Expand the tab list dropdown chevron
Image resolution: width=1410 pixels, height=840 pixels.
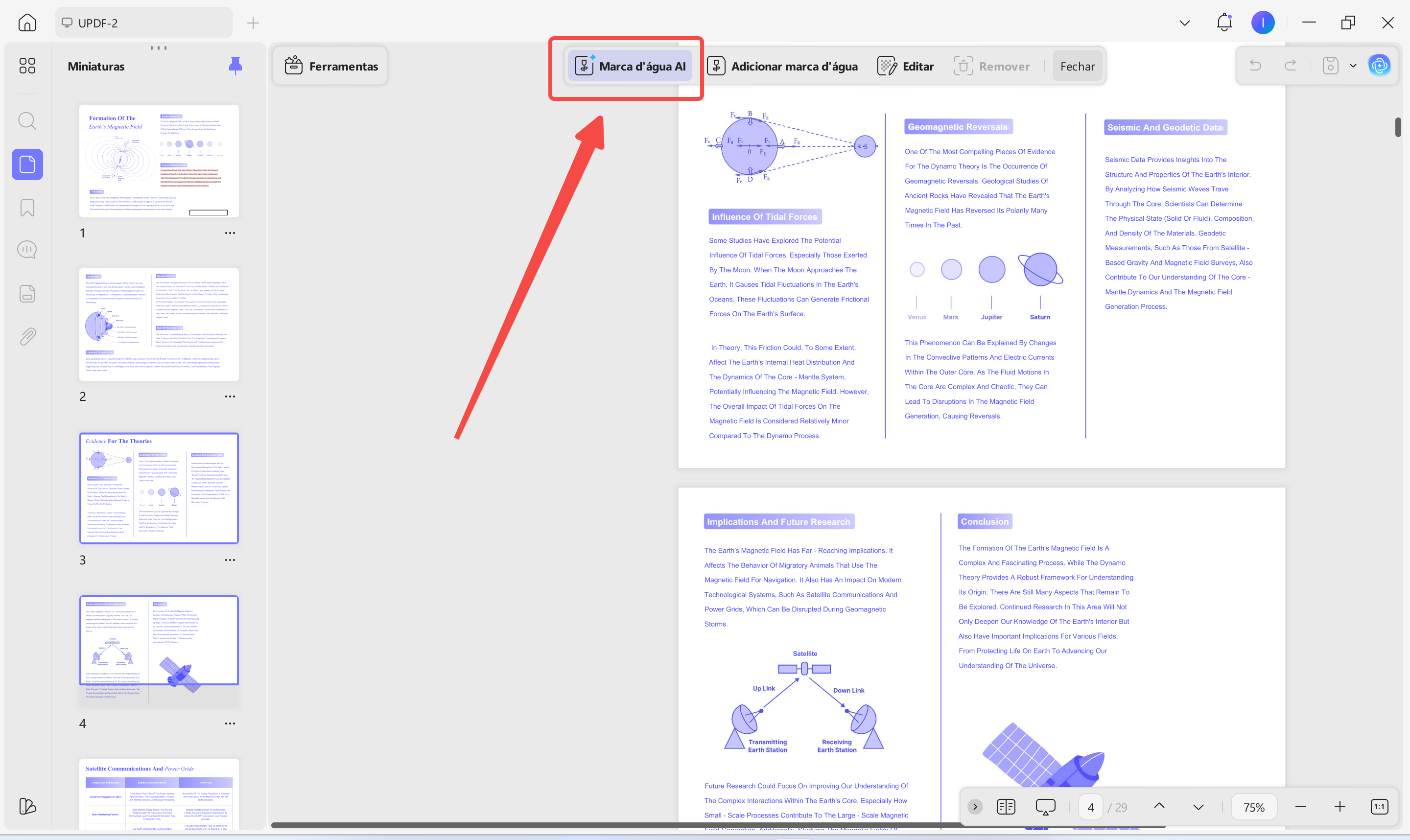[1184, 23]
